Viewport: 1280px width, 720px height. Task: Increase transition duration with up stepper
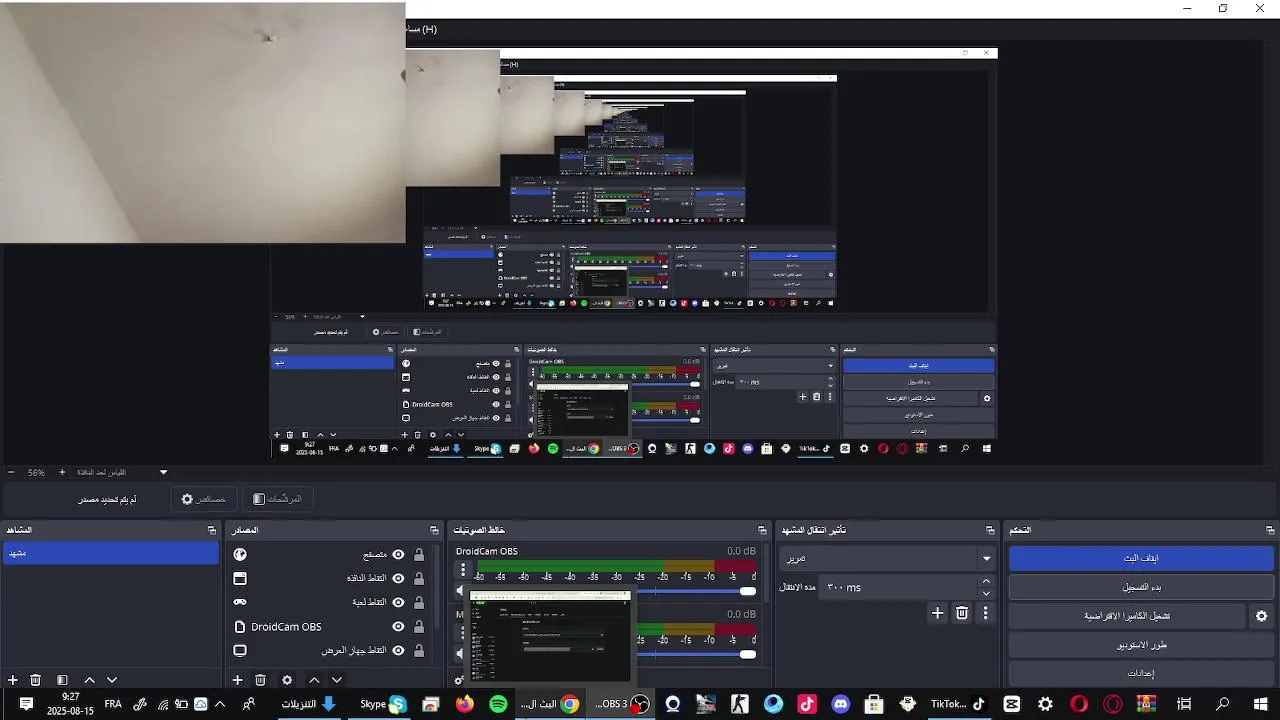pos(986,581)
